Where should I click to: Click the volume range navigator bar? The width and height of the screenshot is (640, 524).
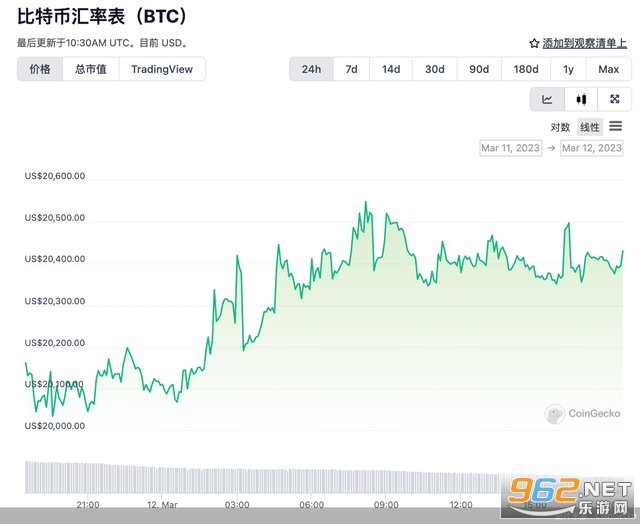pyautogui.click(x=324, y=477)
